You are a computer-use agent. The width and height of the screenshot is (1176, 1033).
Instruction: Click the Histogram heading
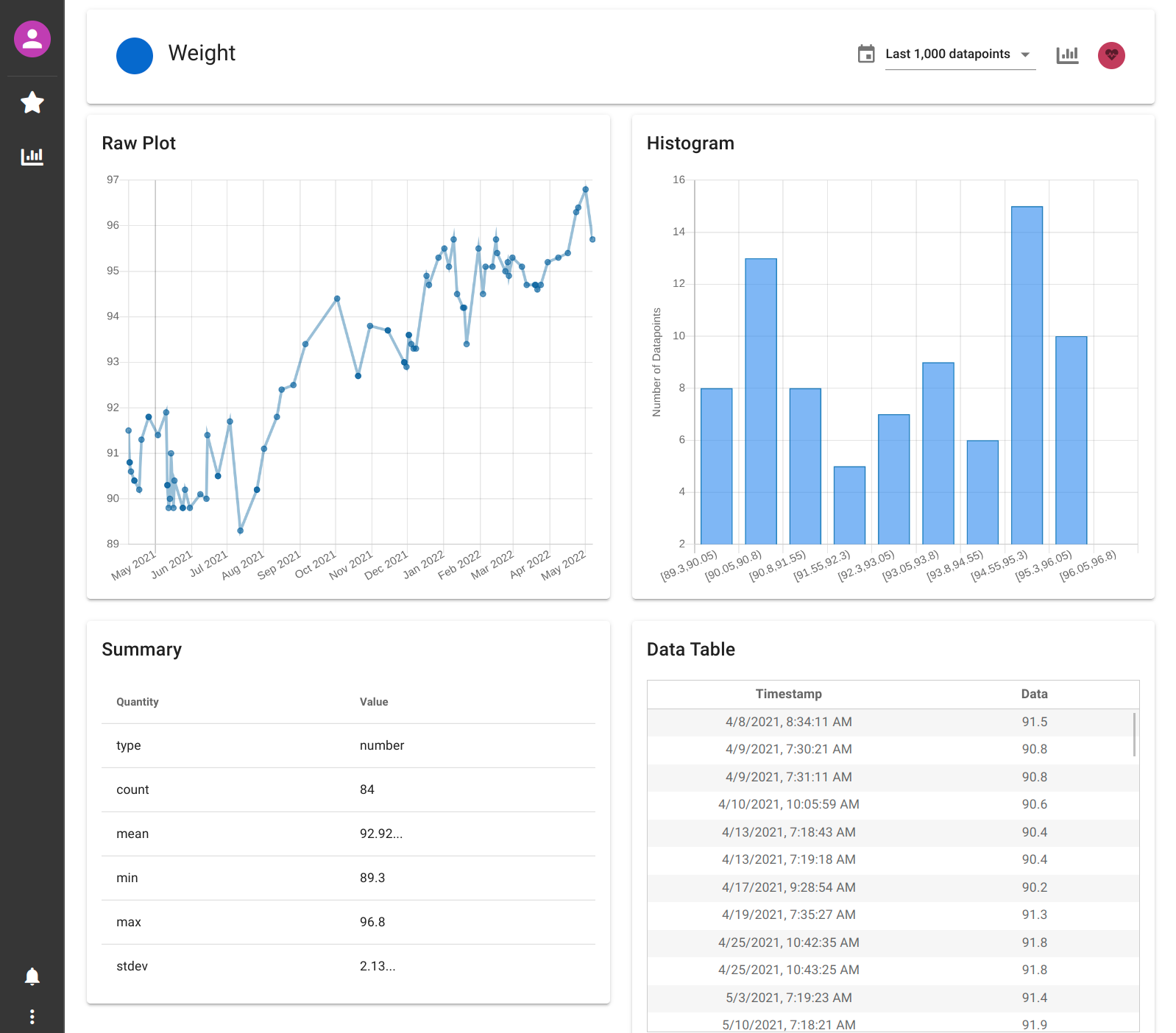(x=690, y=143)
